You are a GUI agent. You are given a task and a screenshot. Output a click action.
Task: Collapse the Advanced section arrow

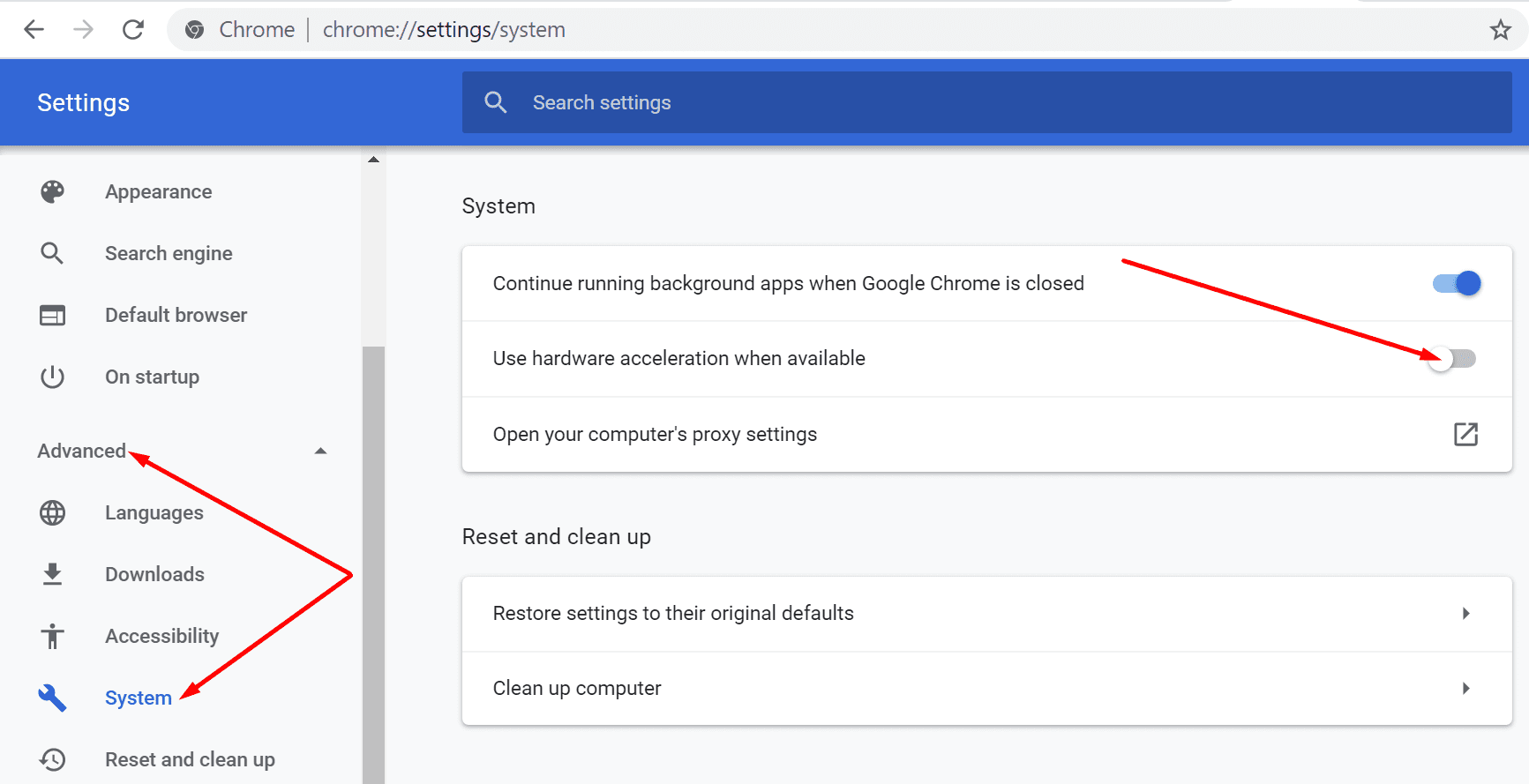(x=320, y=451)
